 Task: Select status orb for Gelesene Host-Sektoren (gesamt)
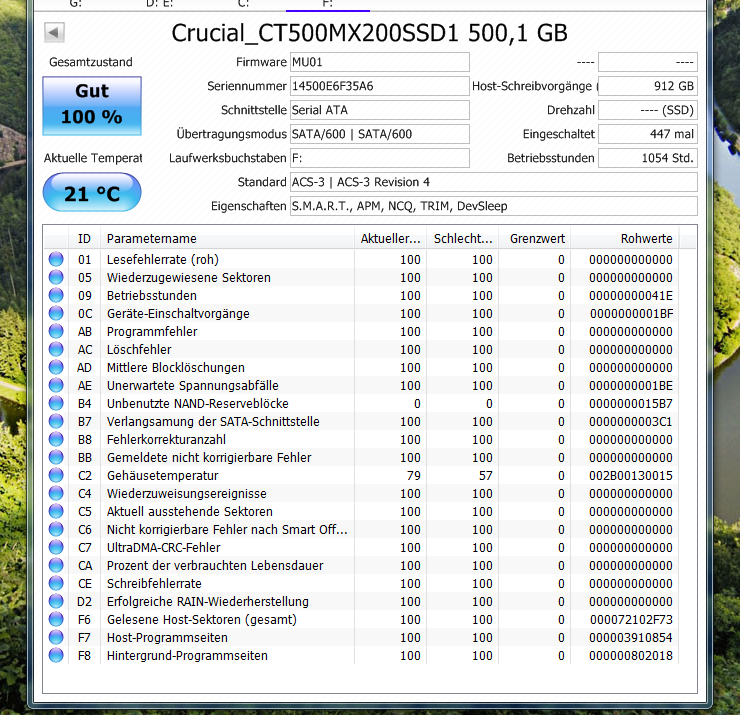point(56,619)
